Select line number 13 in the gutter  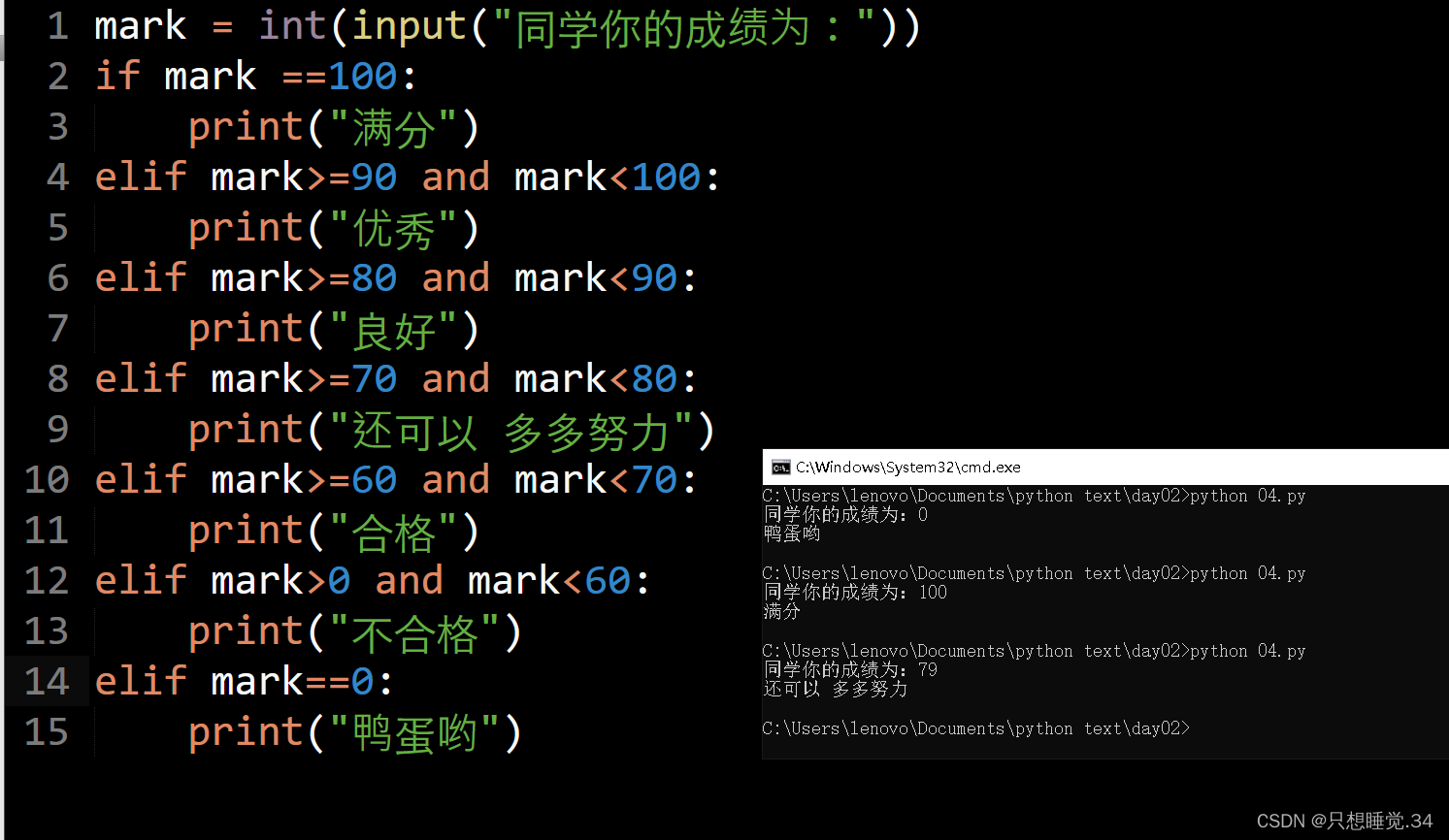click(x=47, y=631)
